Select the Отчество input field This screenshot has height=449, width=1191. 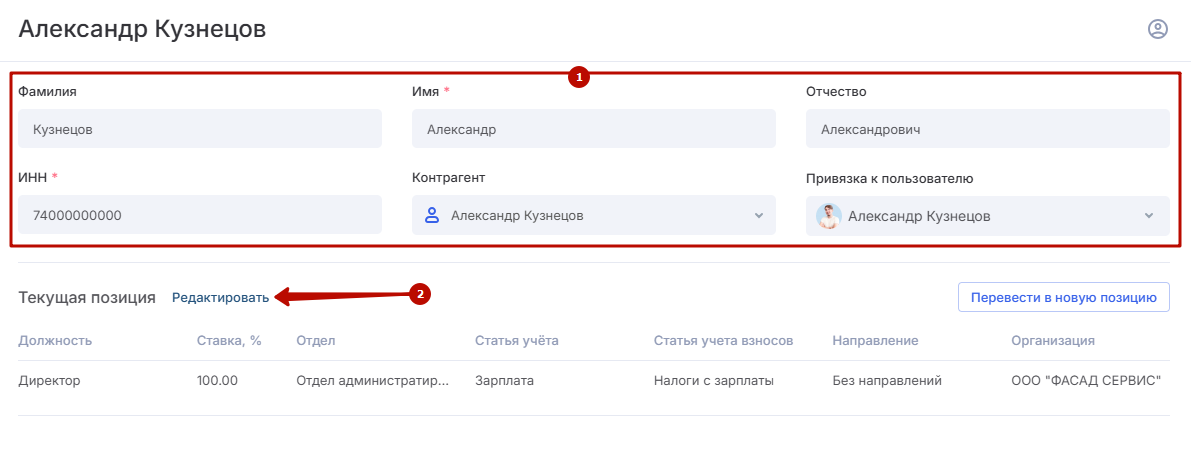987,129
